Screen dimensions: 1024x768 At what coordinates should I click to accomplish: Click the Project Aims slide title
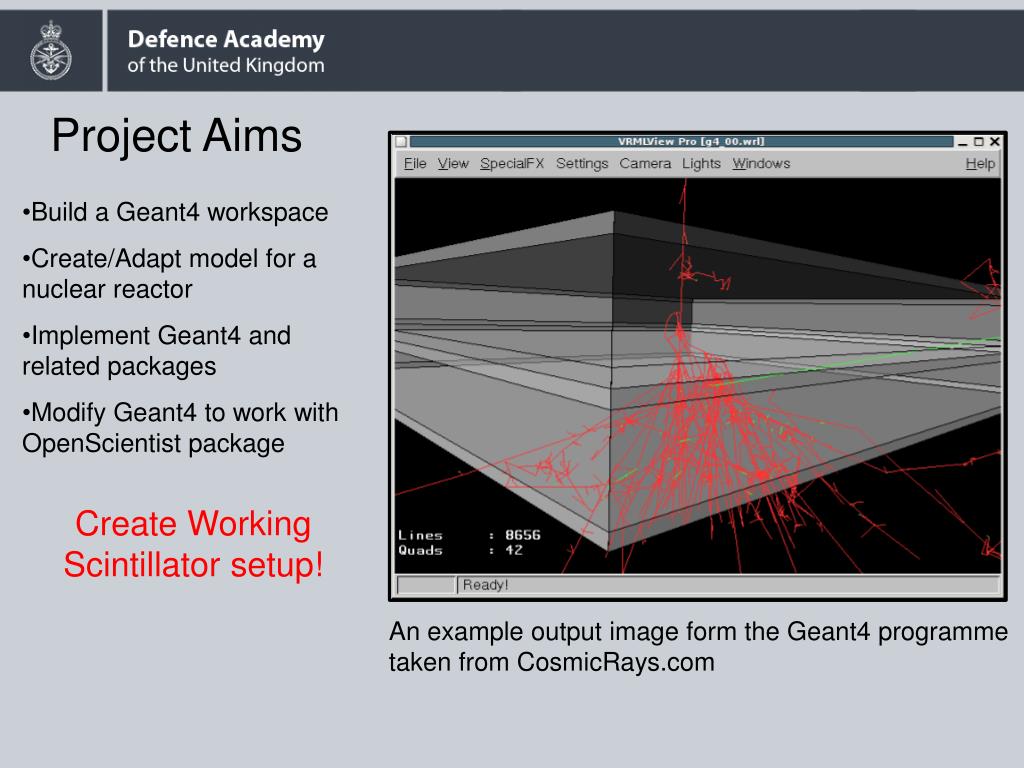177,135
